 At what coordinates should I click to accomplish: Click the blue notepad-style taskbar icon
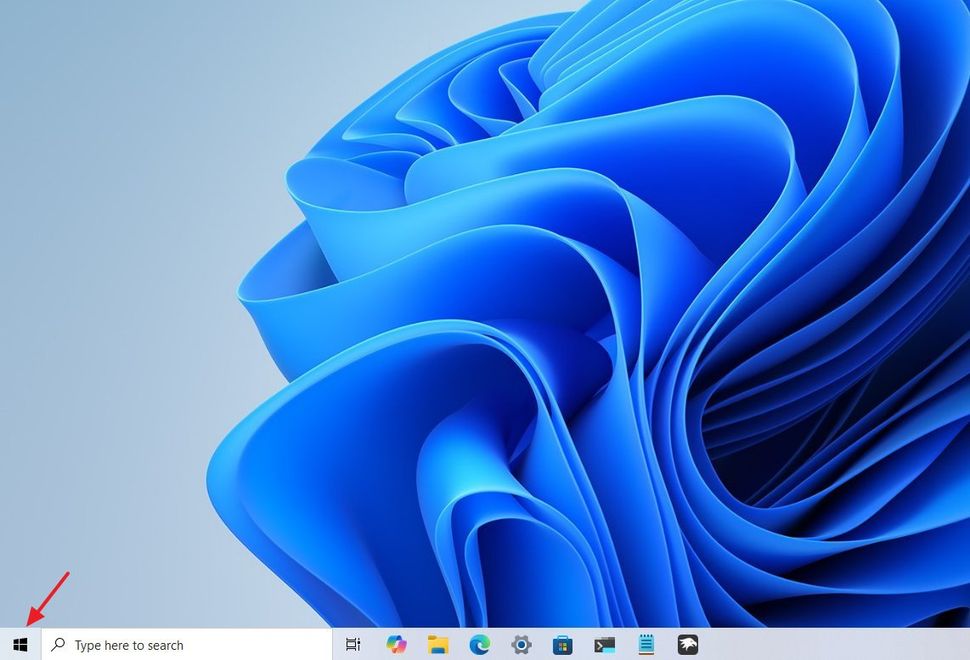[645, 645]
